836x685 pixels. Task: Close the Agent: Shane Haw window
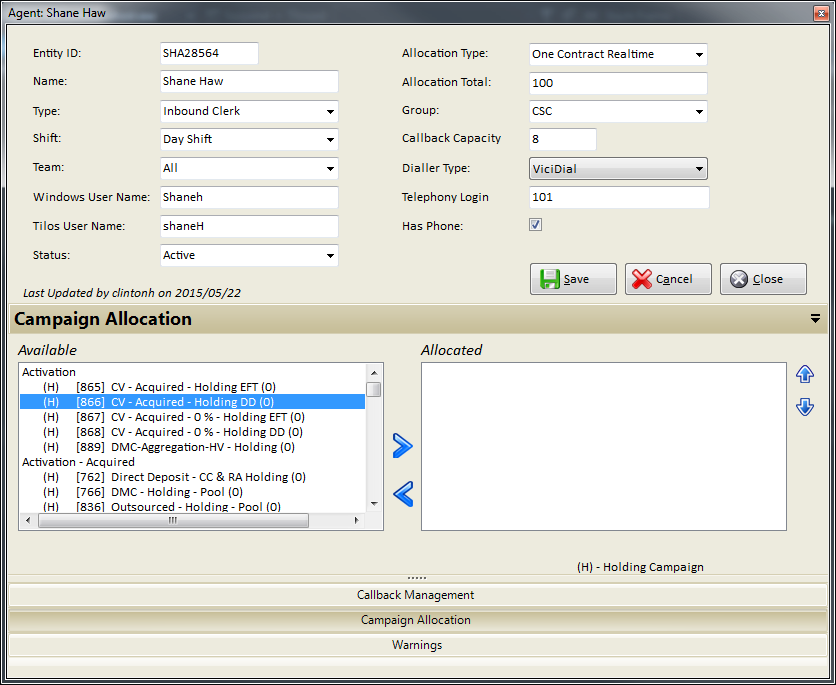pyautogui.click(x=821, y=13)
